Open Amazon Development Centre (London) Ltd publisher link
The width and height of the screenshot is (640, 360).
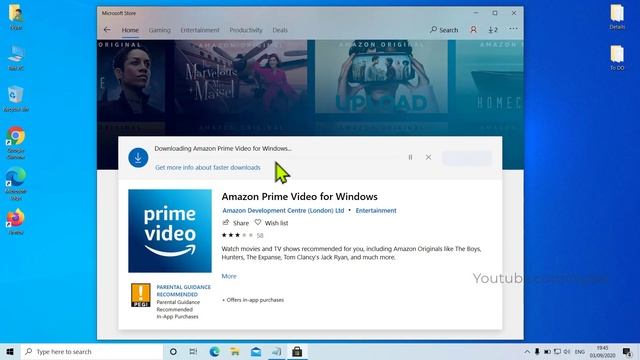(x=283, y=211)
